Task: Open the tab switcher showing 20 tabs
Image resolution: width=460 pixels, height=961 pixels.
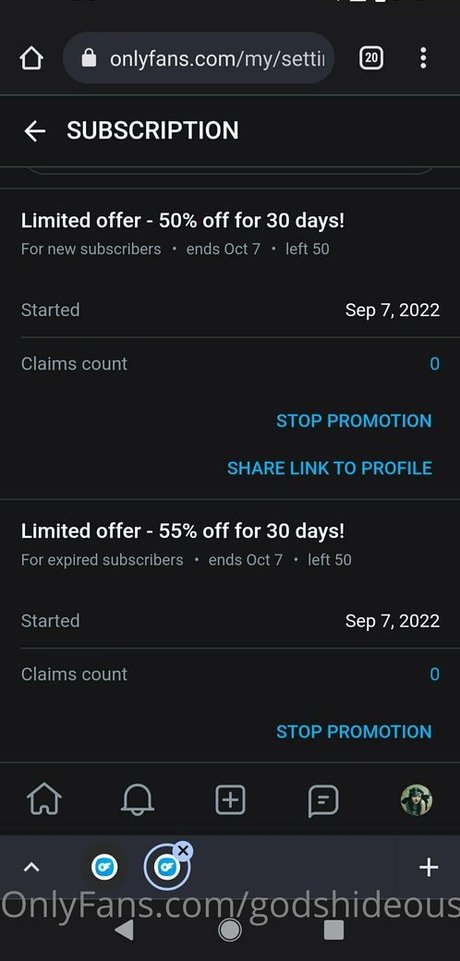Action: tap(371, 59)
